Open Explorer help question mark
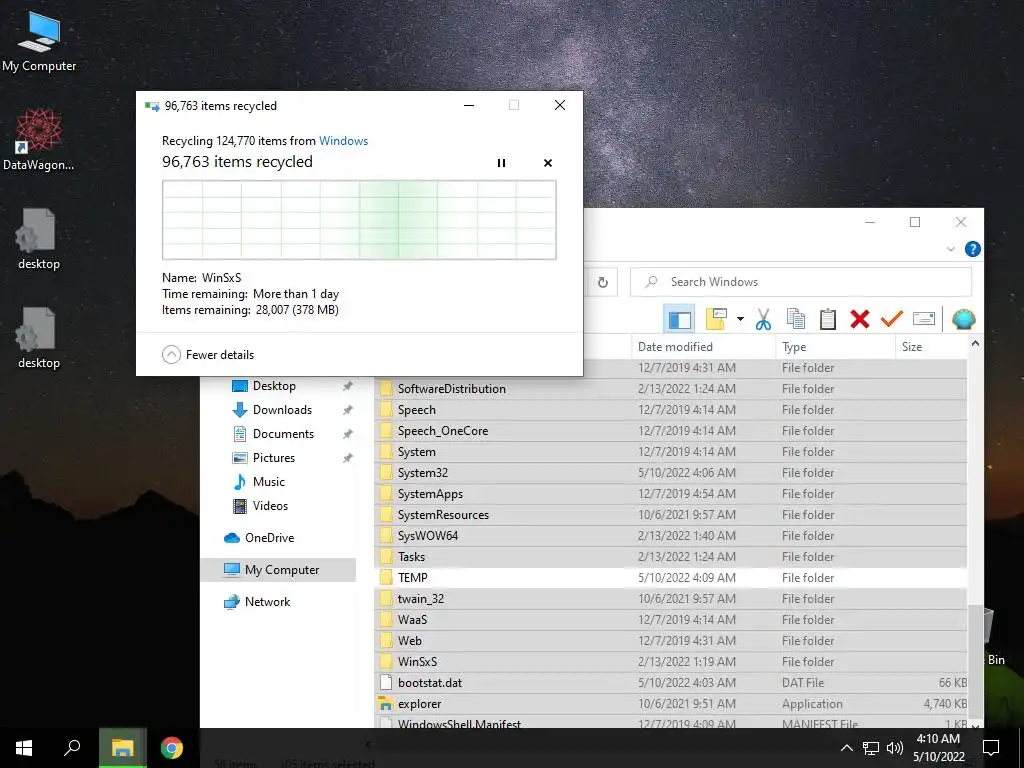 [972, 249]
